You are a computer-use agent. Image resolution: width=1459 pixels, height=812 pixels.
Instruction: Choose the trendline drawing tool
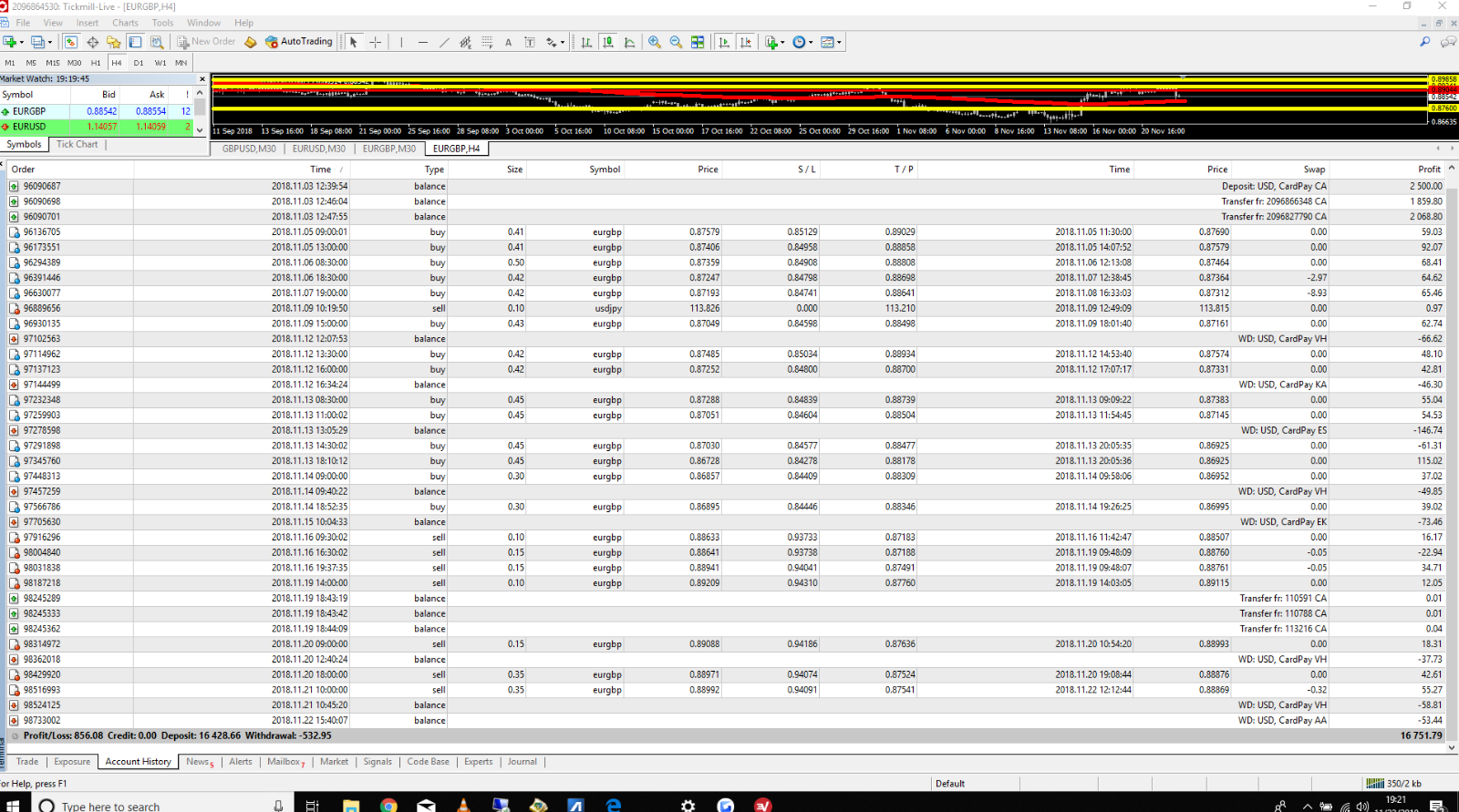pyautogui.click(x=444, y=42)
